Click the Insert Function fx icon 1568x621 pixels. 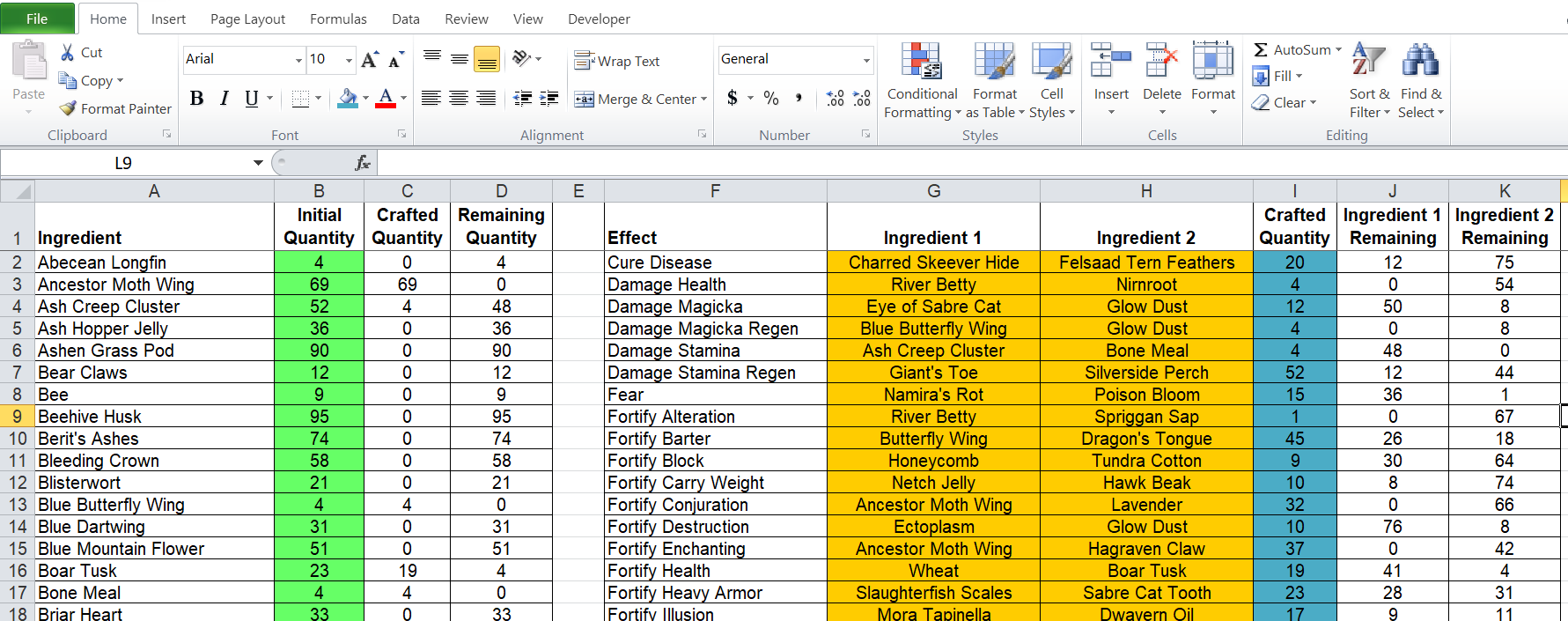[x=362, y=163]
